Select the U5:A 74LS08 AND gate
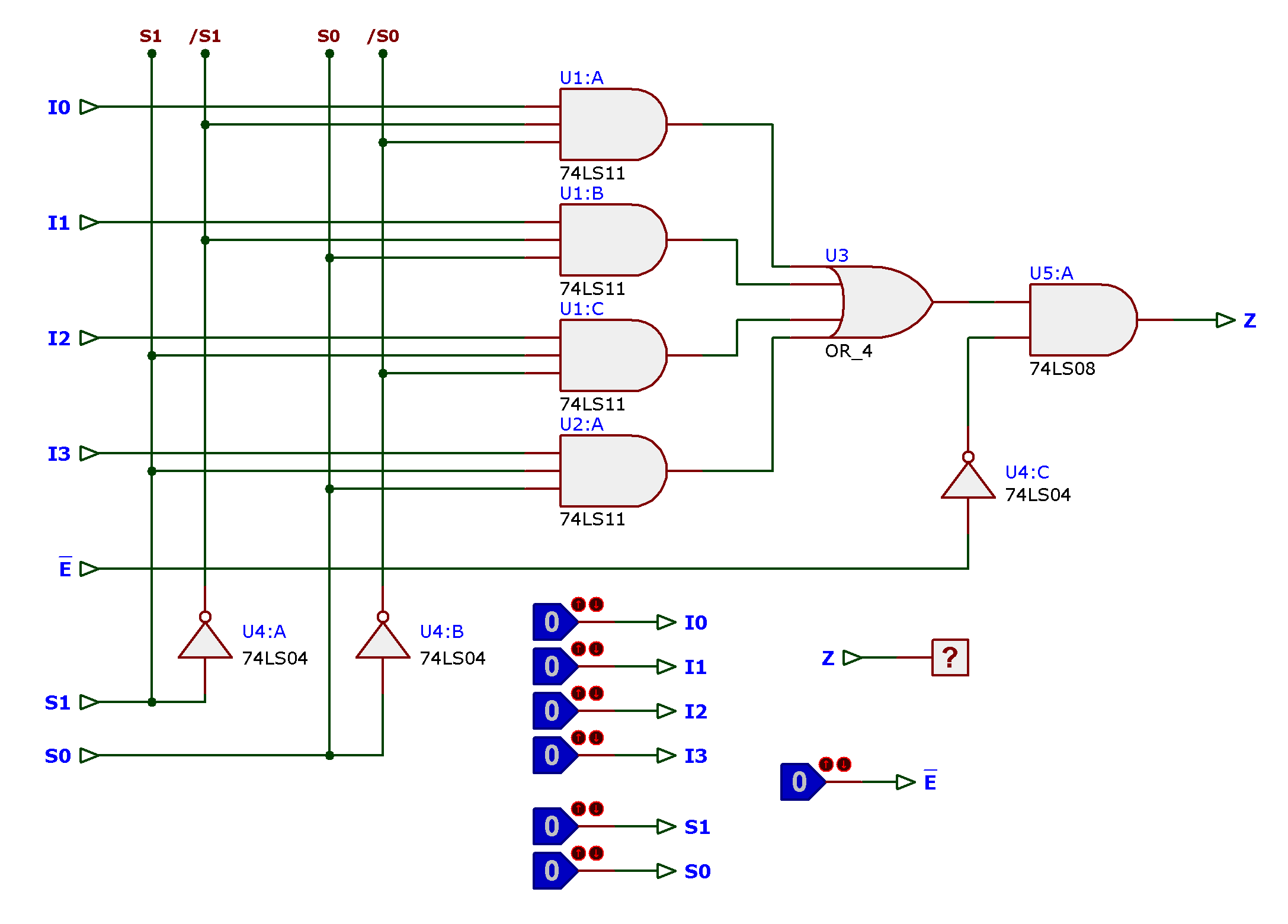This screenshot has width=1288, height=924. coord(1083,320)
